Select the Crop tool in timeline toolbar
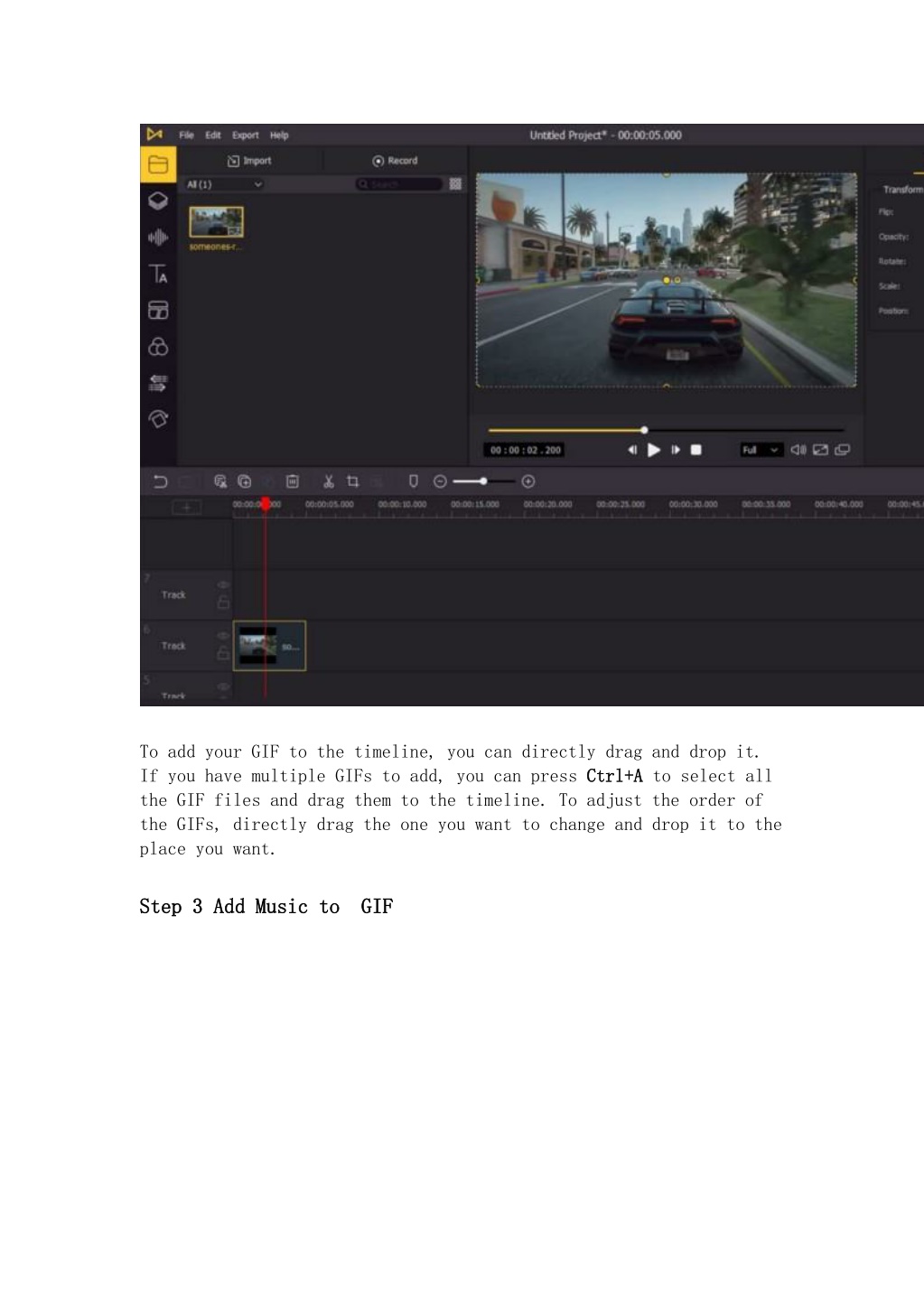This screenshot has width=924, height=1307. (x=353, y=481)
